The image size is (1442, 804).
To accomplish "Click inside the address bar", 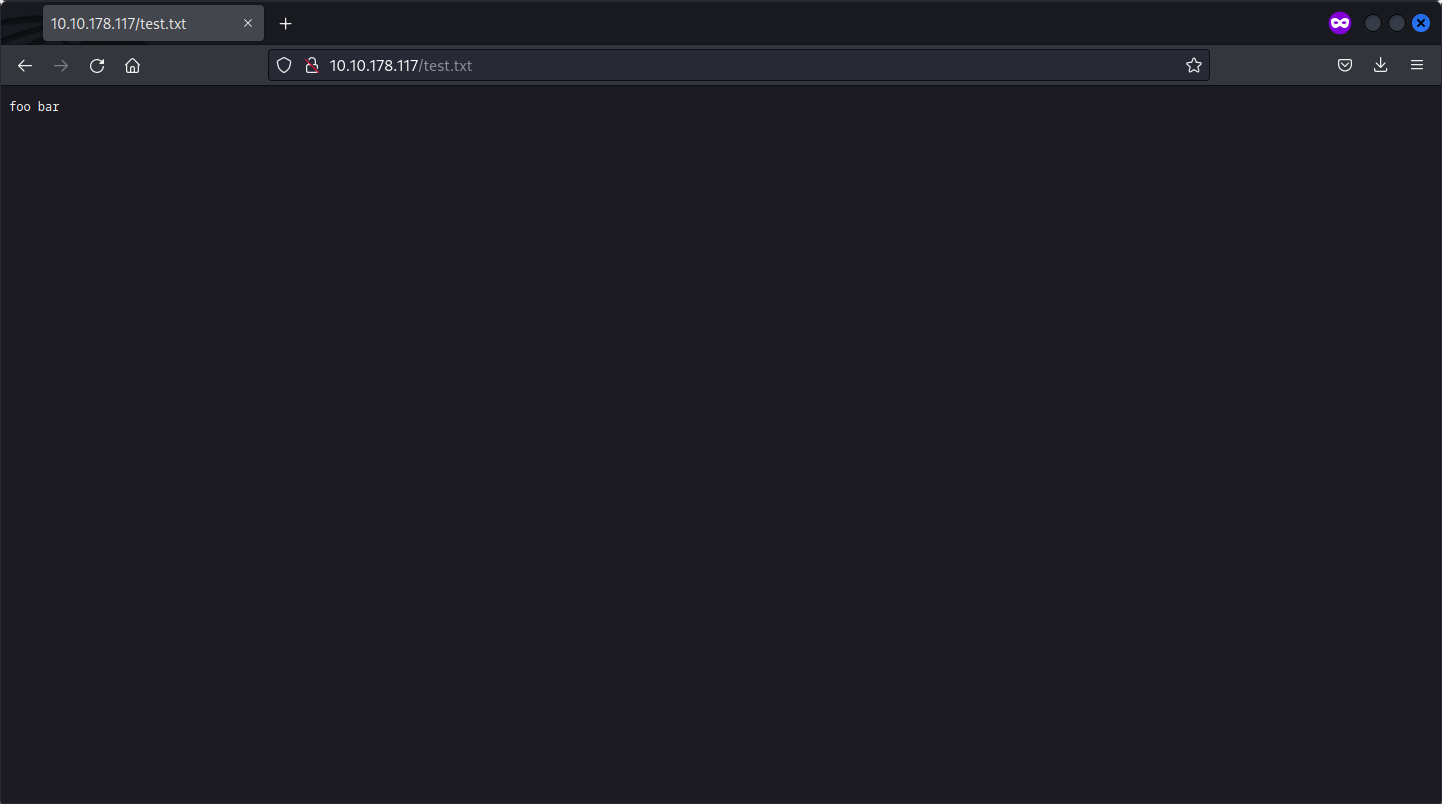I will pyautogui.click(x=700, y=65).
